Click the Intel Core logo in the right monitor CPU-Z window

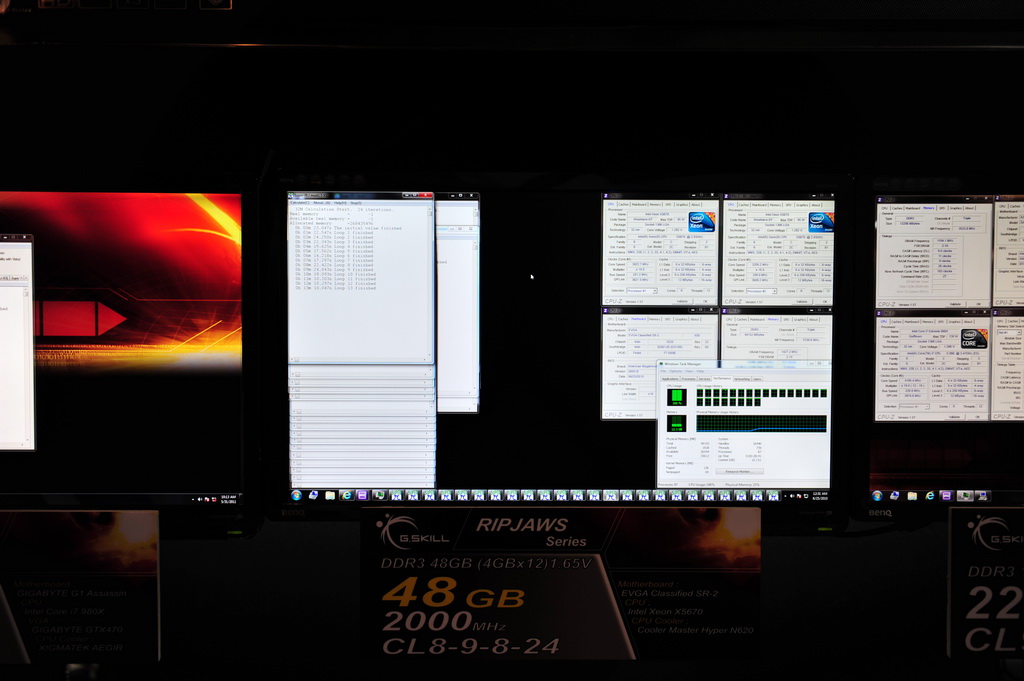[974, 338]
